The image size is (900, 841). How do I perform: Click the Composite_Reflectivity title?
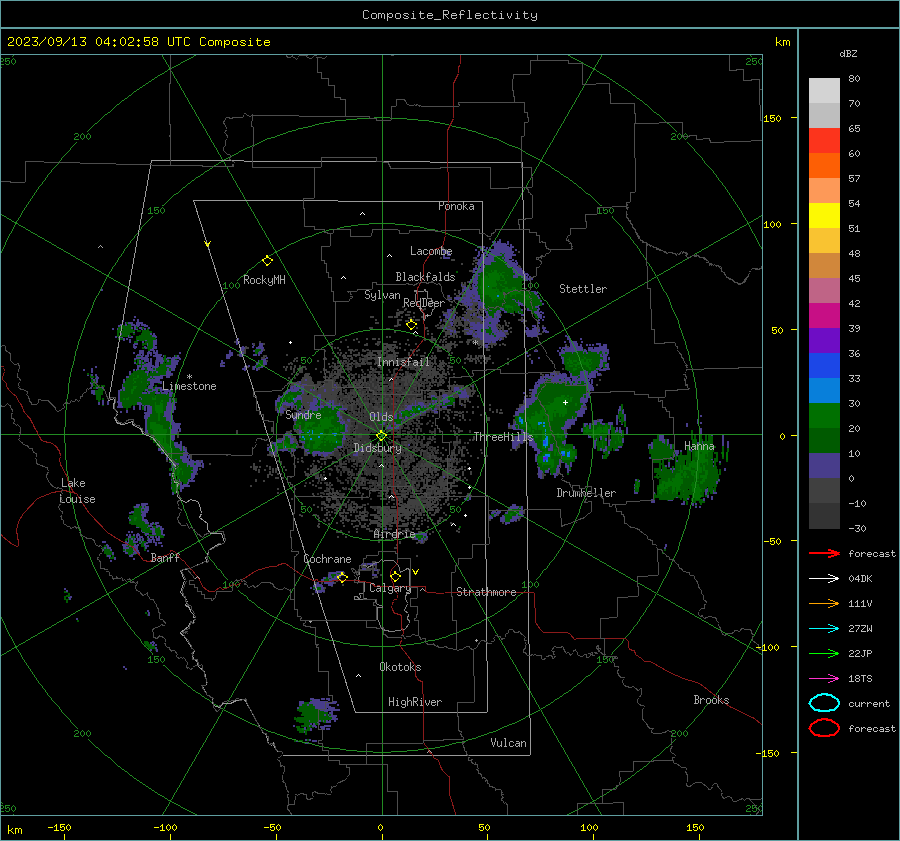450,15
